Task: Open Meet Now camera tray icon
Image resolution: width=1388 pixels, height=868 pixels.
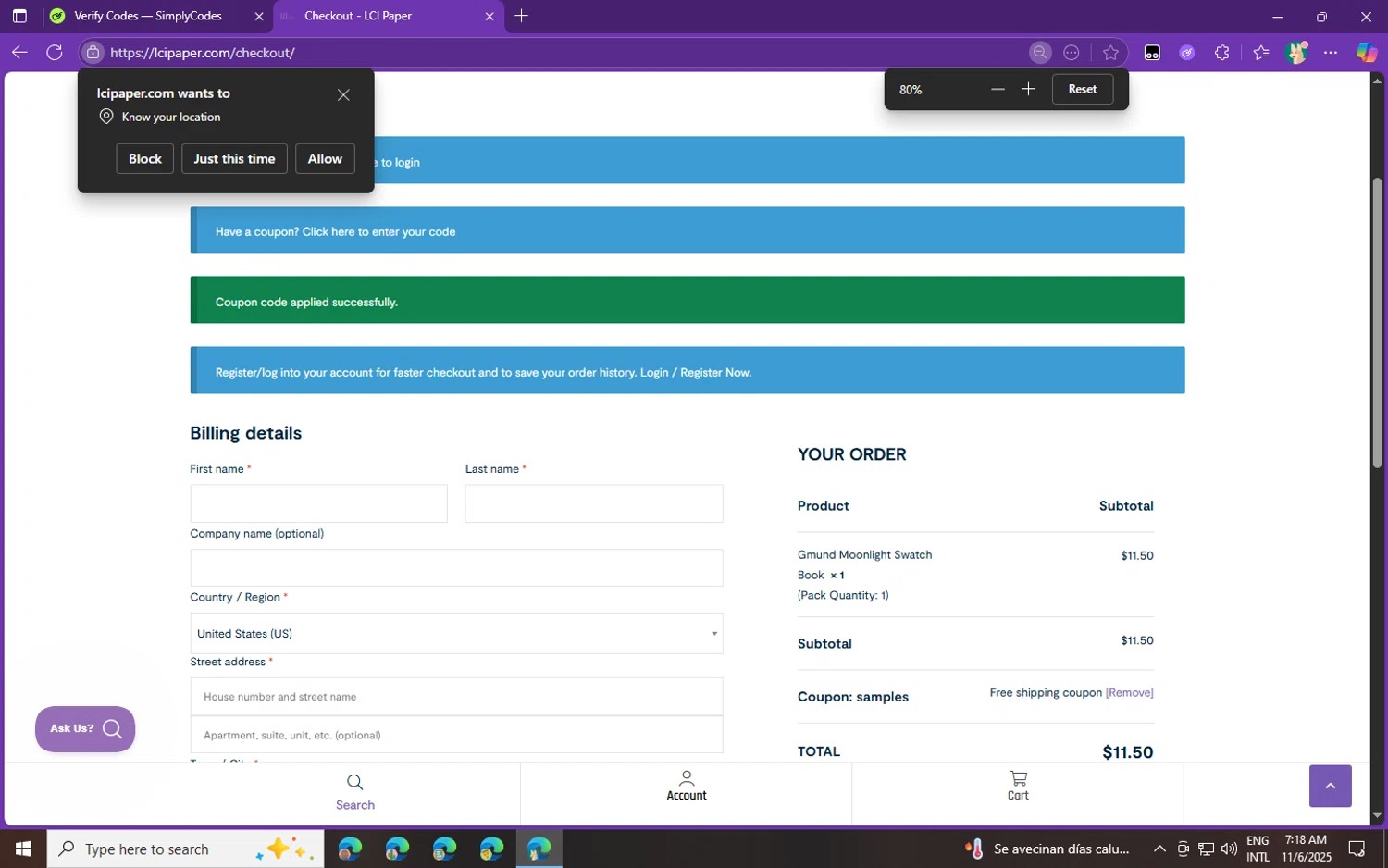Action: click(x=1184, y=849)
